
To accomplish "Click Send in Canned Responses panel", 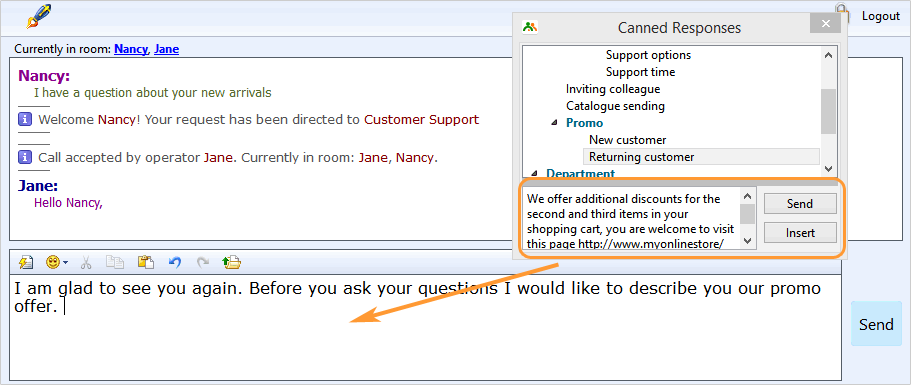I will coord(800,204).
